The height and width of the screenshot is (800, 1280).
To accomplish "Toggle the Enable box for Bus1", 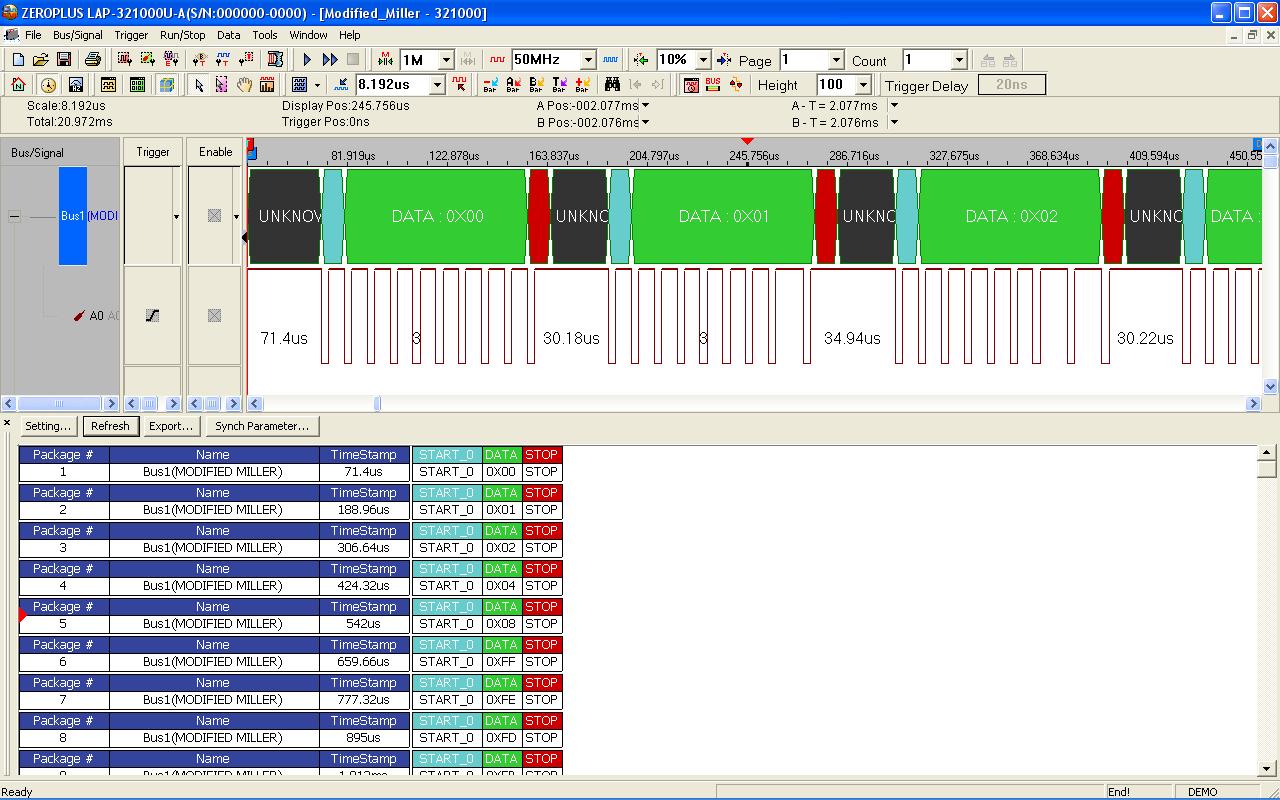I will point(214,216).
